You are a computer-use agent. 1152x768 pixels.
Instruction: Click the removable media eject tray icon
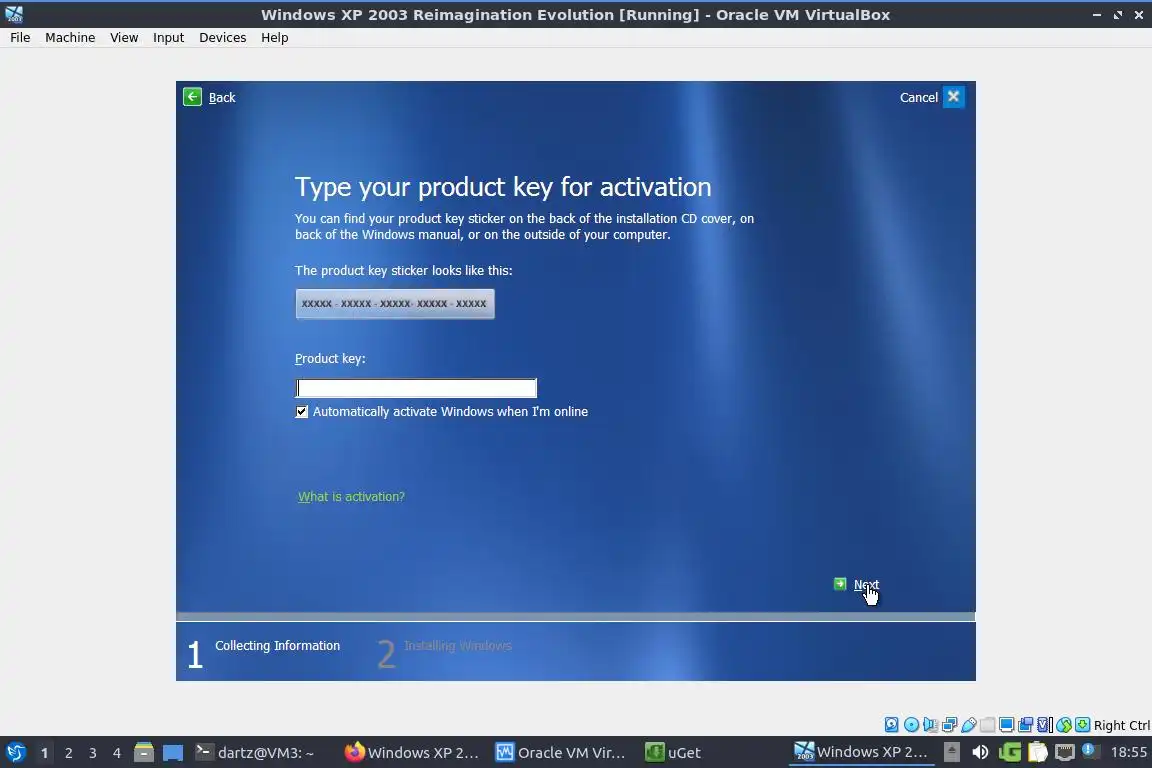951,752
